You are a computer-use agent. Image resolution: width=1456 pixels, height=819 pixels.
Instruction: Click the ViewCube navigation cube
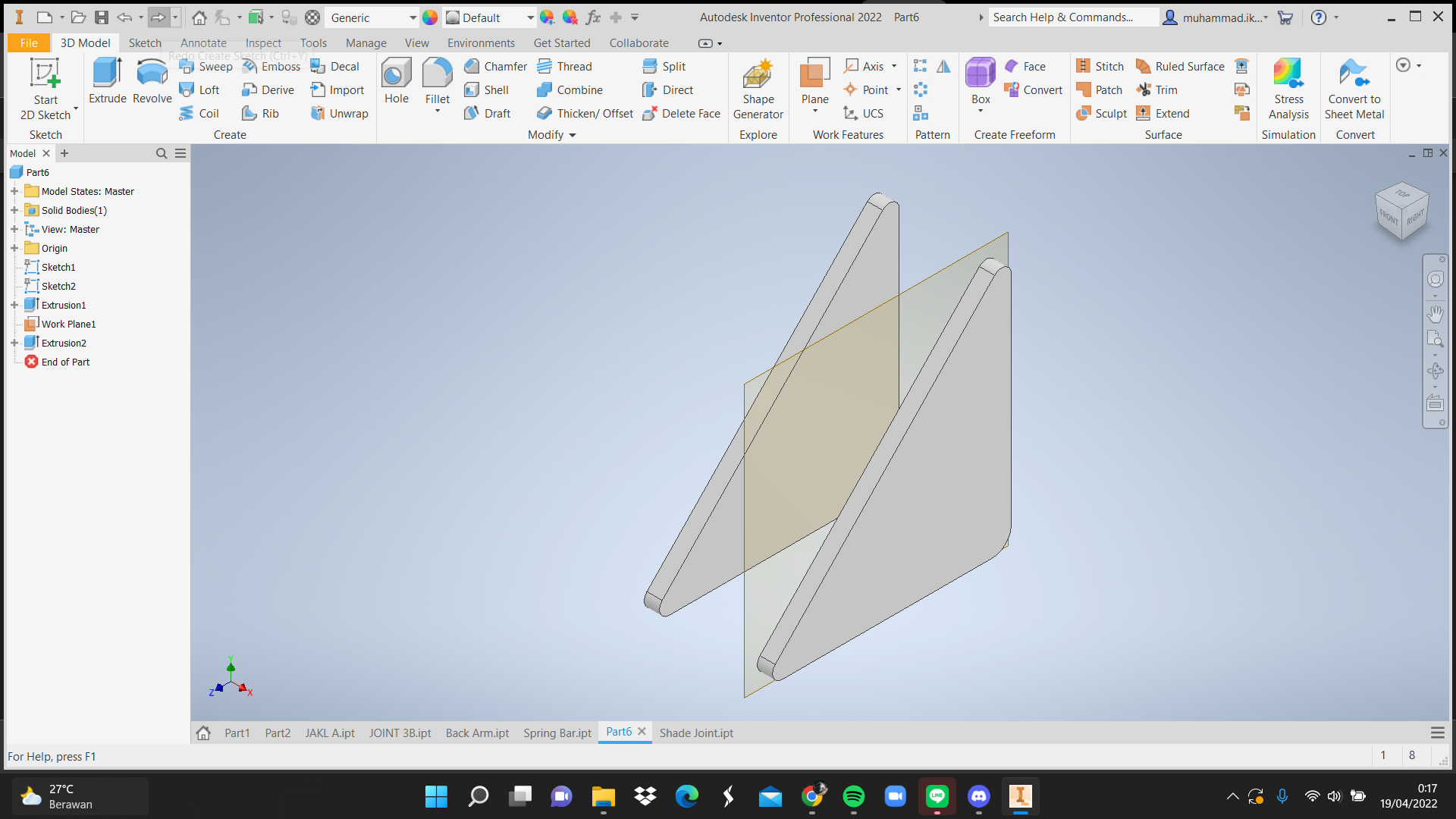pos(1401,212)
